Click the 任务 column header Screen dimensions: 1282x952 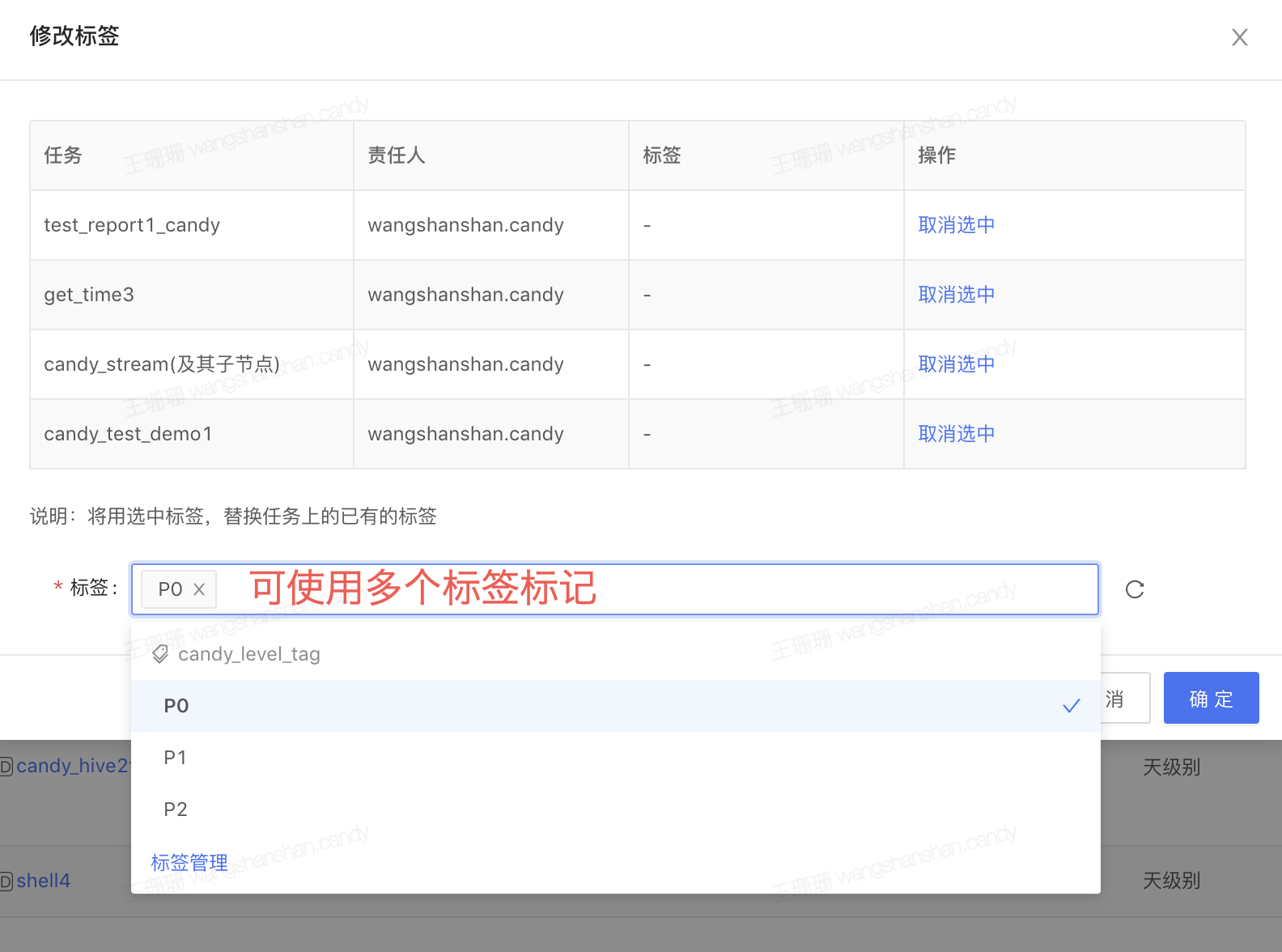63,155
